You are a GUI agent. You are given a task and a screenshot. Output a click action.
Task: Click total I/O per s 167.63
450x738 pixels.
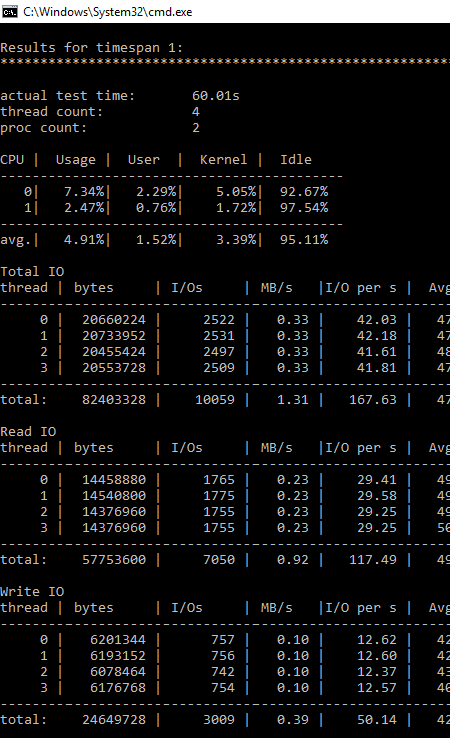point(373,400)
